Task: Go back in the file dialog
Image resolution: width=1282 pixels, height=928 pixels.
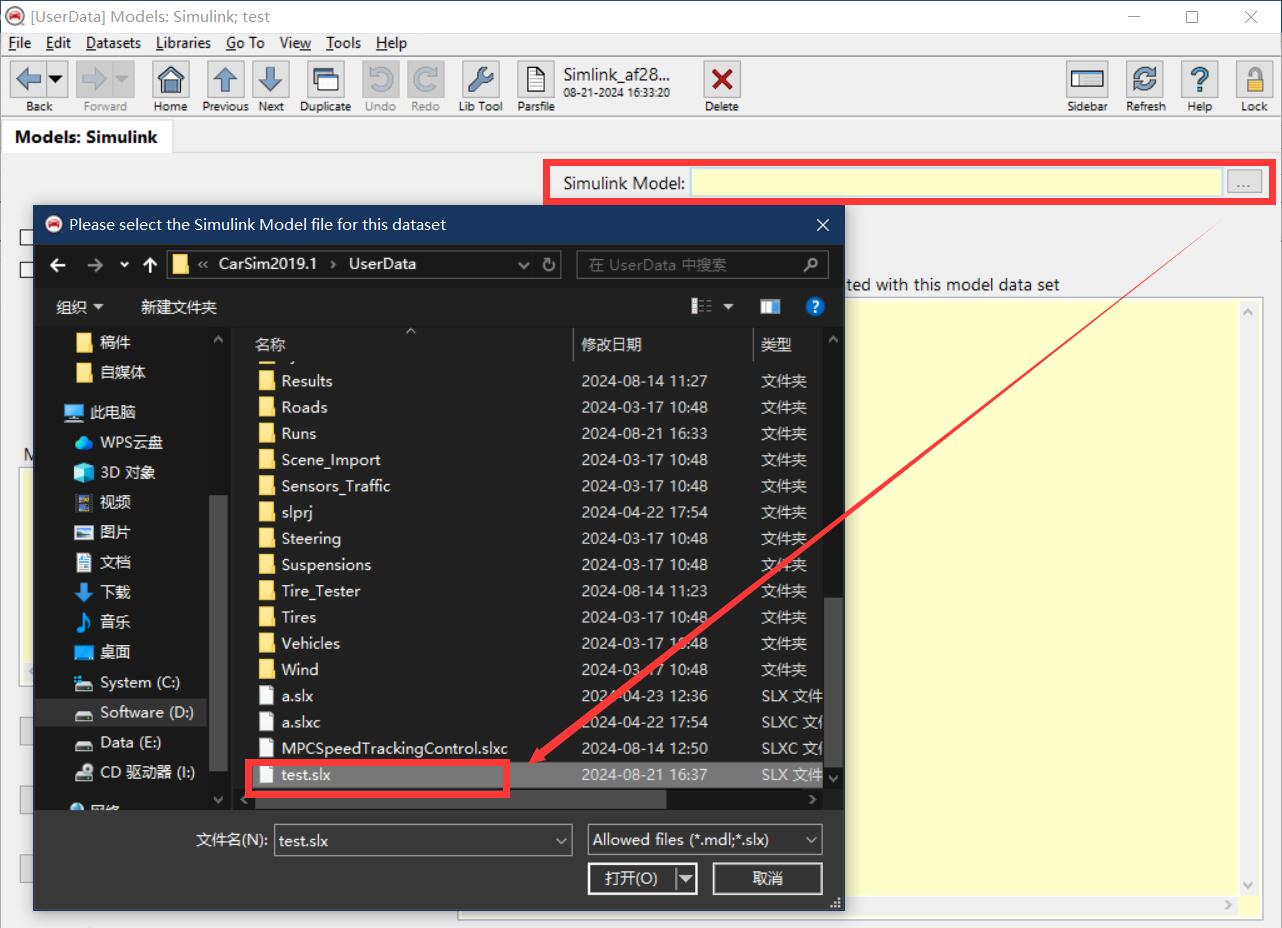Action: (x=58, y=265)
